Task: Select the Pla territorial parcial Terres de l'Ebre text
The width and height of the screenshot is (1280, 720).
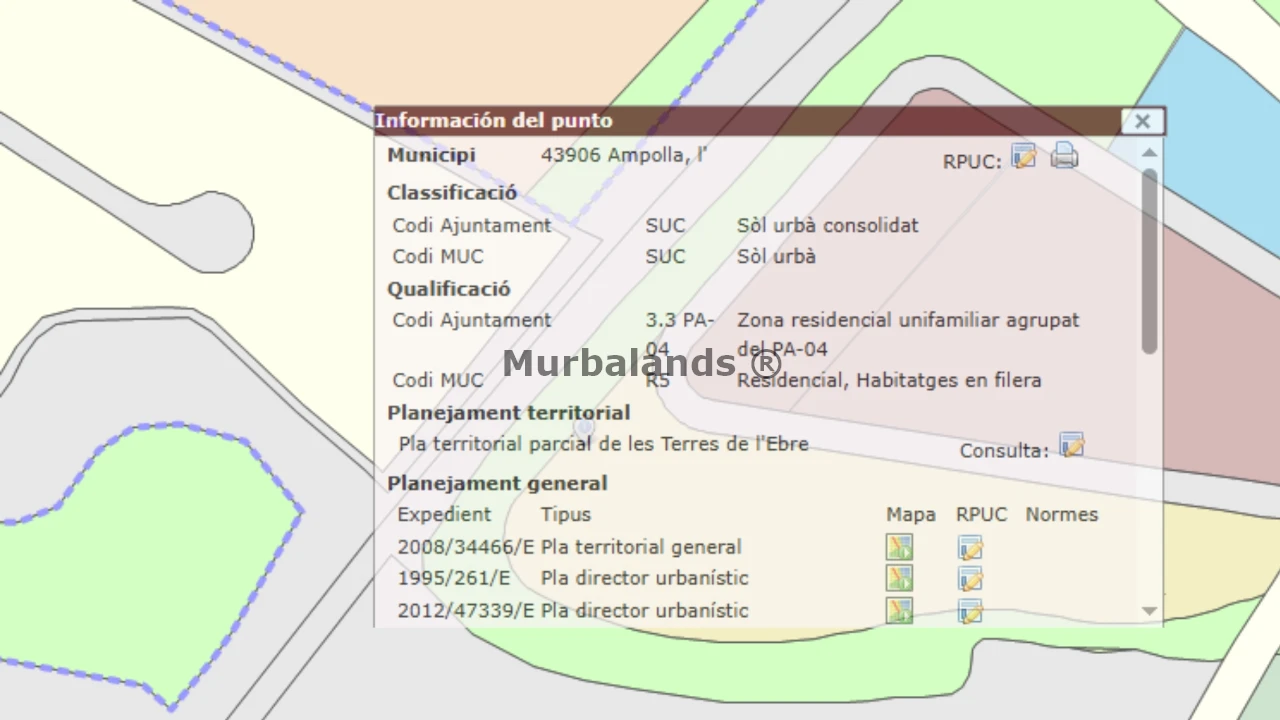Action: pos(603,443)
